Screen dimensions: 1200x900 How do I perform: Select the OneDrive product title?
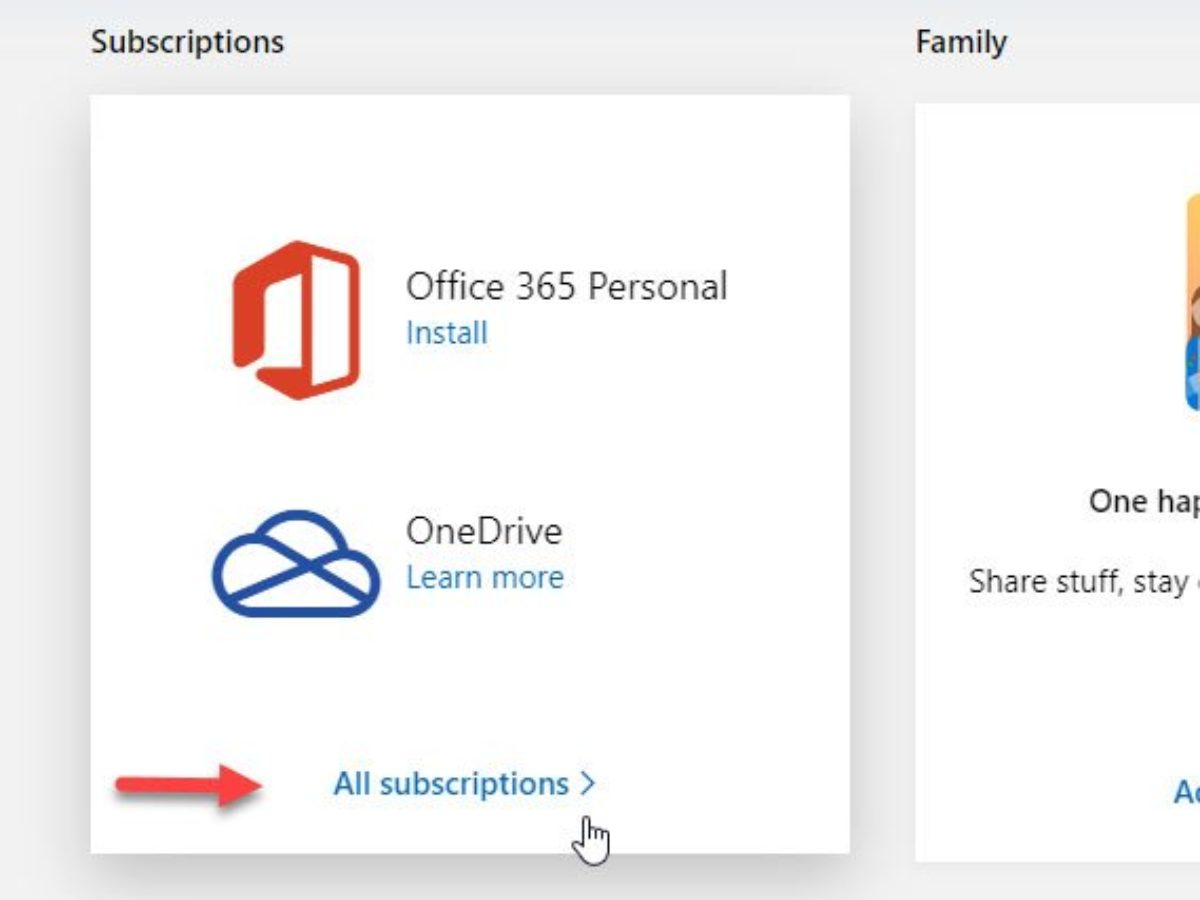click(483, 531)
